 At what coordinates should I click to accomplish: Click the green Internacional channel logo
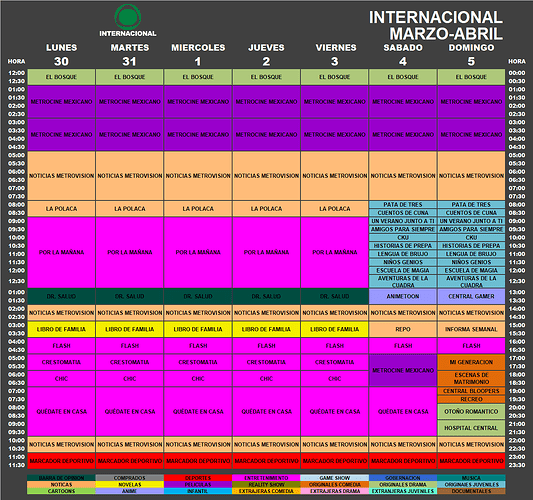[128, 17]
